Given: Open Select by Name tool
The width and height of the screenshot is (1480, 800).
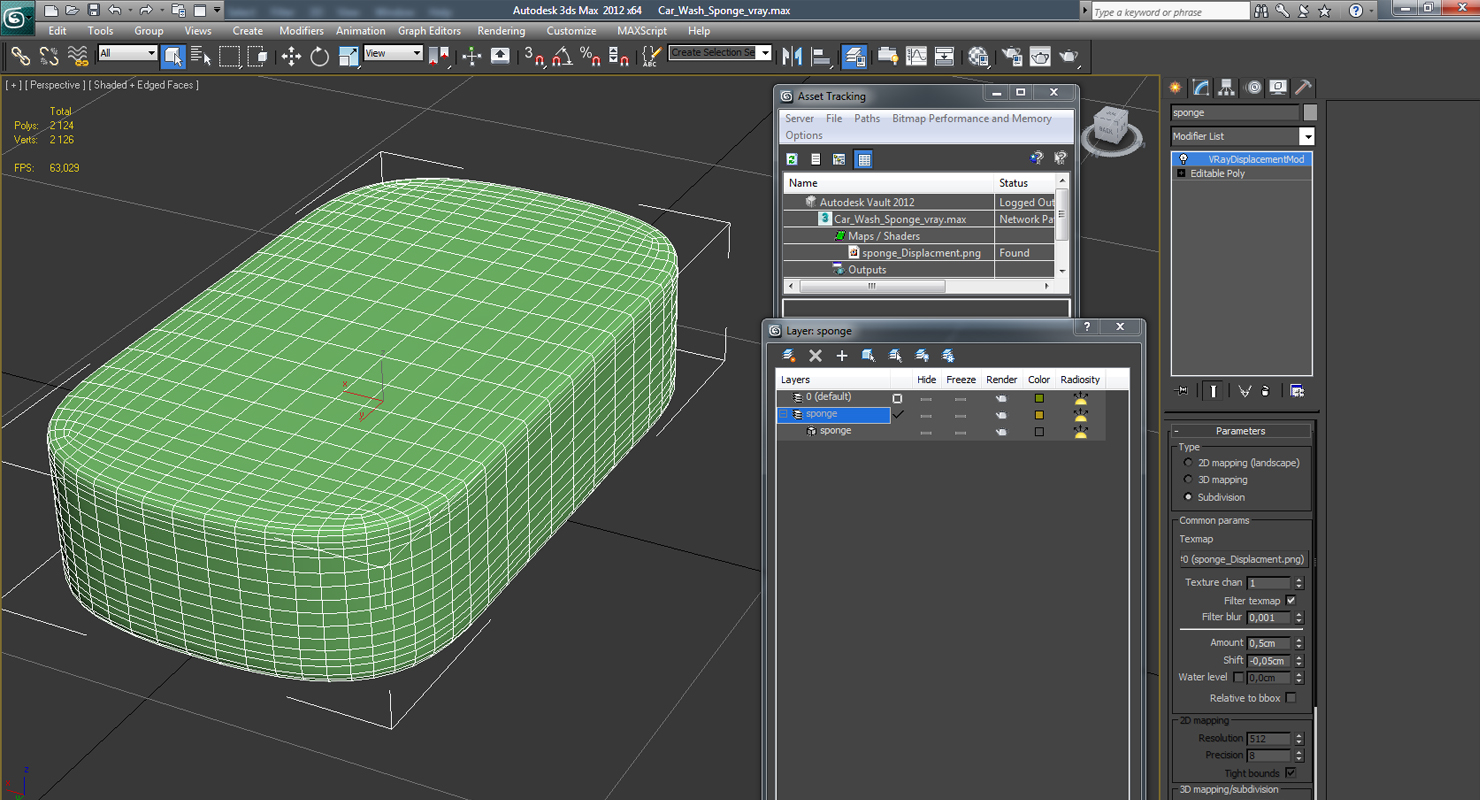Looking at the screenshot, I should (x=200, y=56).
